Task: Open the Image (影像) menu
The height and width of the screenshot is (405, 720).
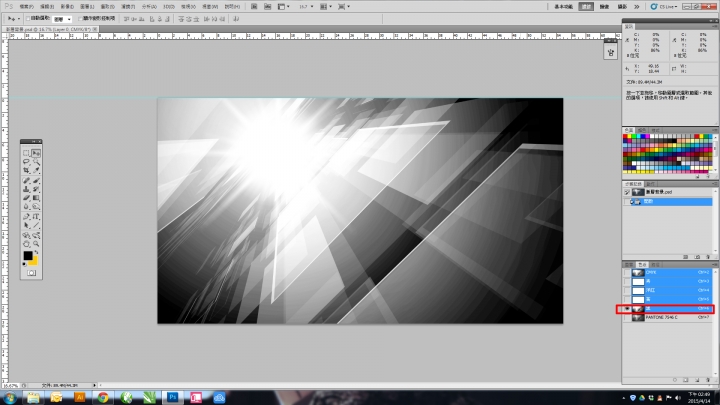Action: pyautogui.click(x=67, y=6)
